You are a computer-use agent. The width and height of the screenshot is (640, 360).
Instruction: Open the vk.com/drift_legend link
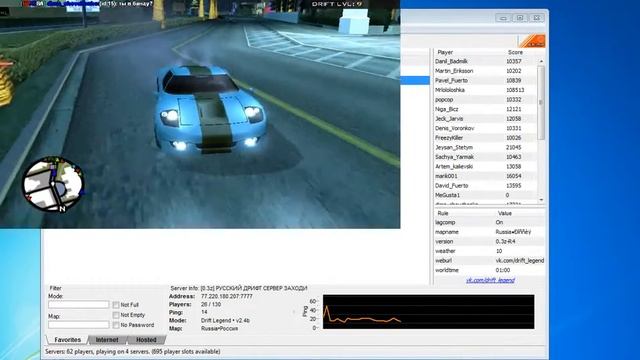tap(490, 280)
